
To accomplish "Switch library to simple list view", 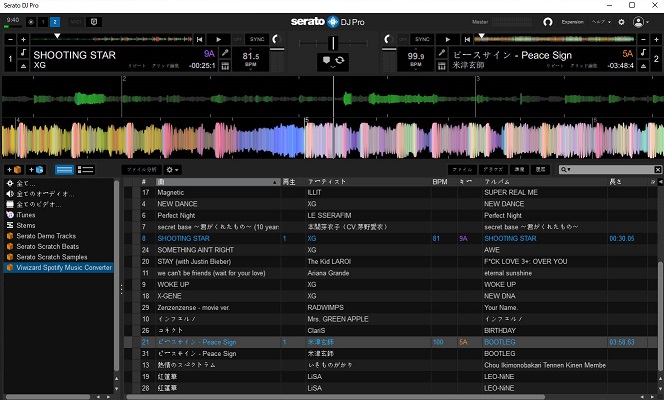I will coord(64,170).
